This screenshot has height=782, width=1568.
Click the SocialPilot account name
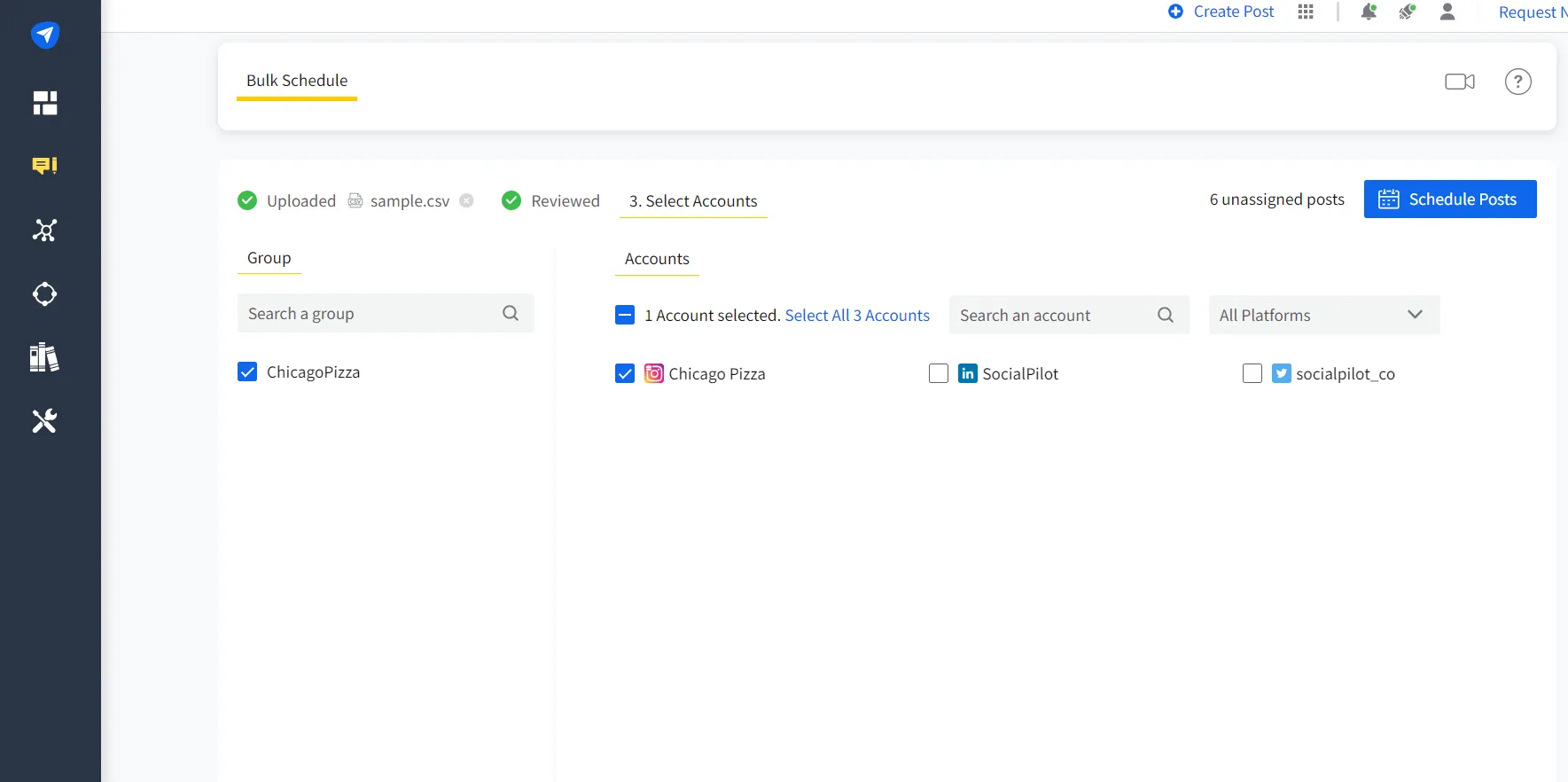1020,374
